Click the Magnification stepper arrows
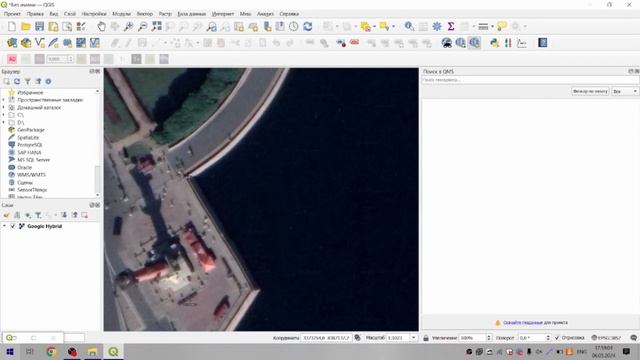640x360 pixels. 489,338
